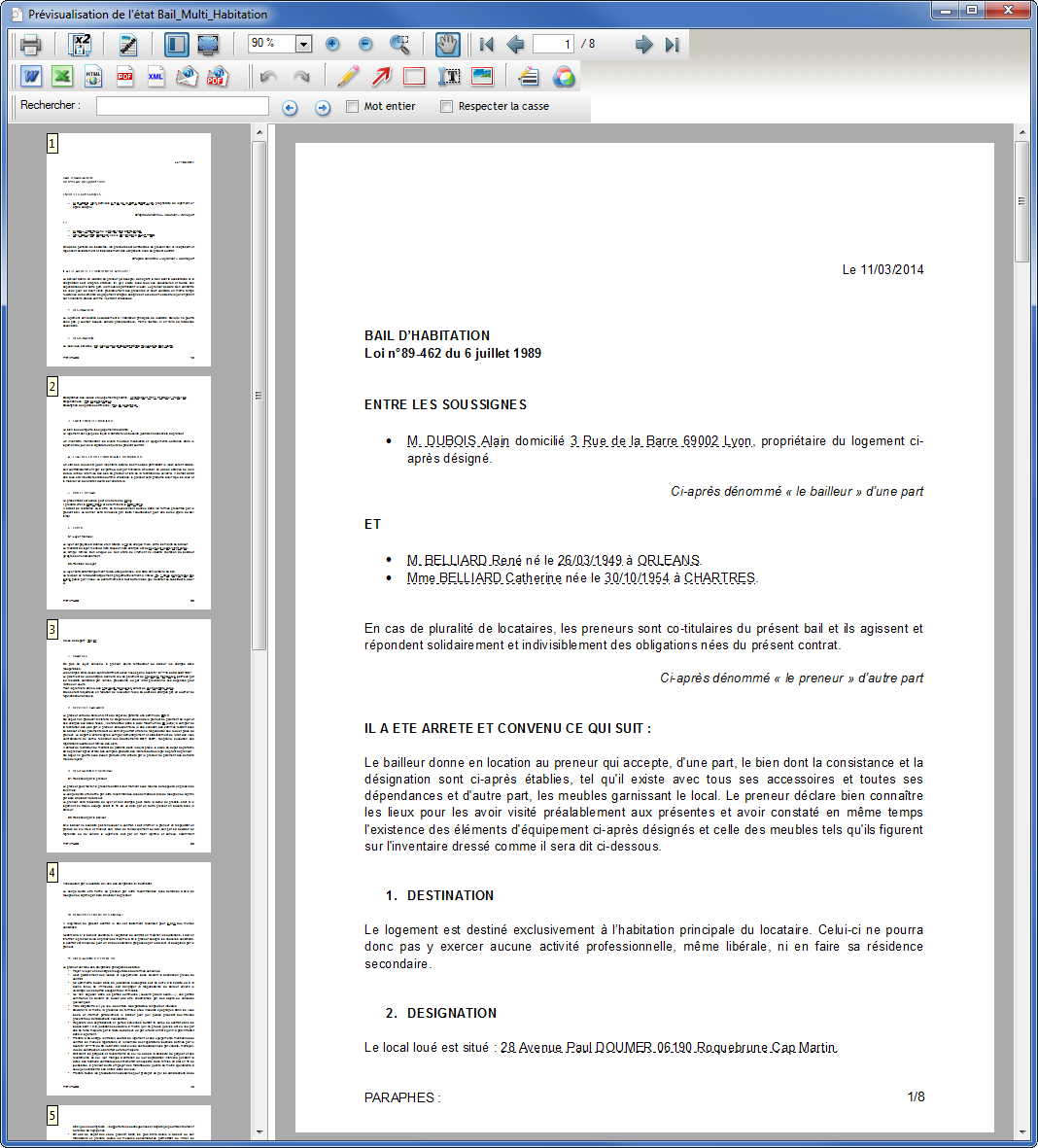1038x1148 pixels.
Task: Open the 90 % zoom level dropdown
Action: tap(303, 45)
